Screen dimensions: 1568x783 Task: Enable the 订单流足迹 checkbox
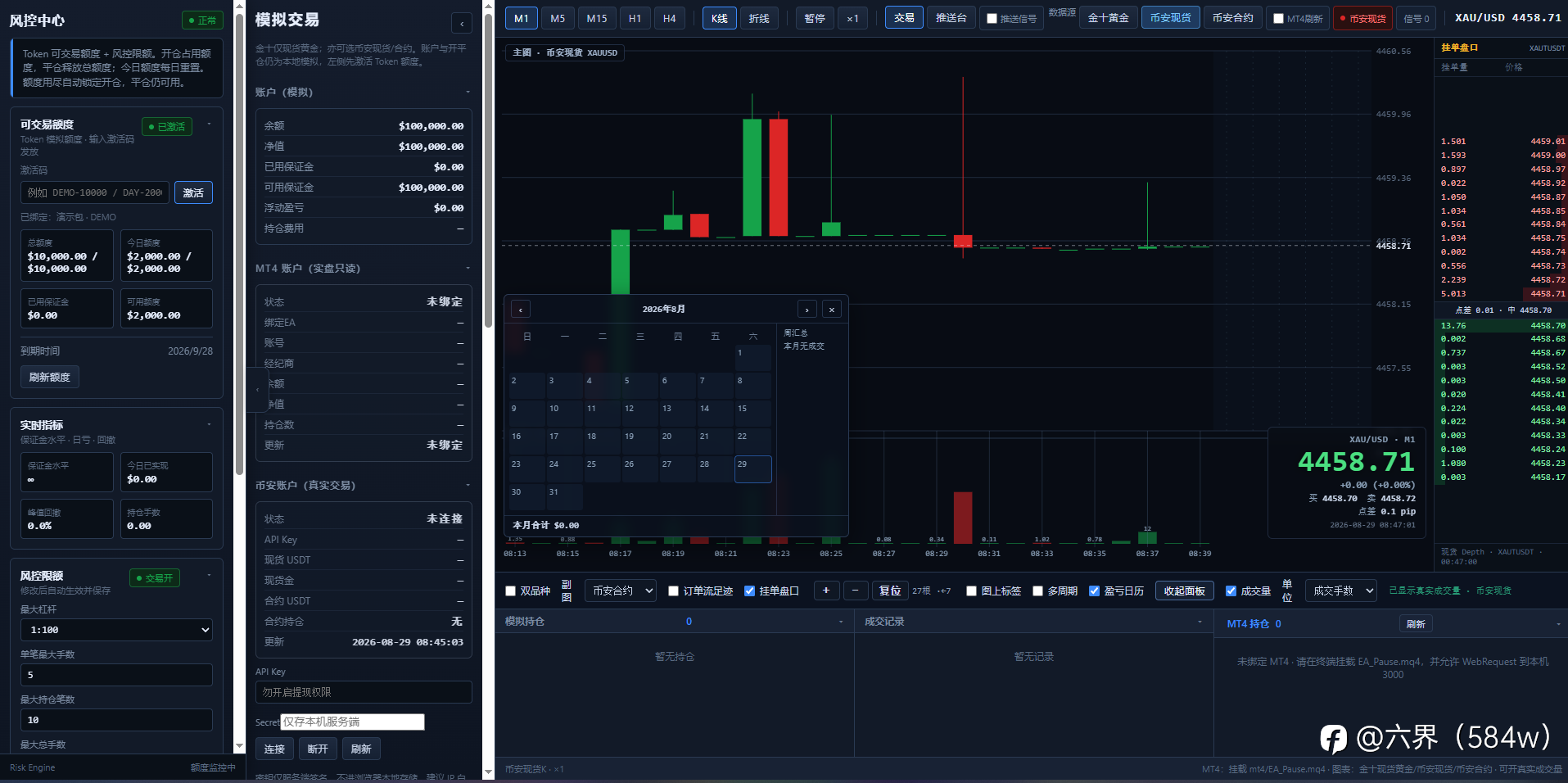pyautogui.click(x=673, y=591)
